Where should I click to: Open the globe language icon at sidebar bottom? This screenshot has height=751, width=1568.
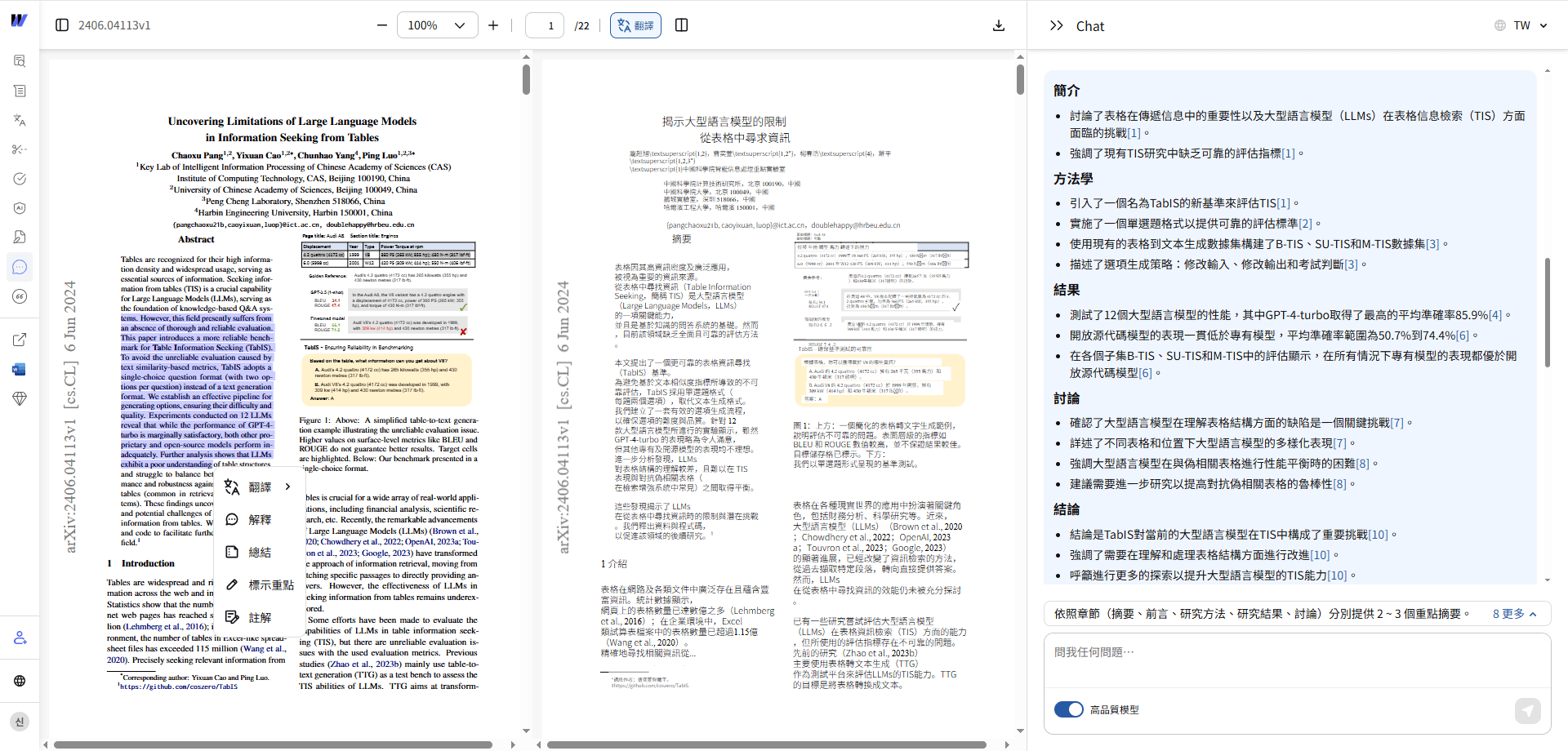click(20, 682)
